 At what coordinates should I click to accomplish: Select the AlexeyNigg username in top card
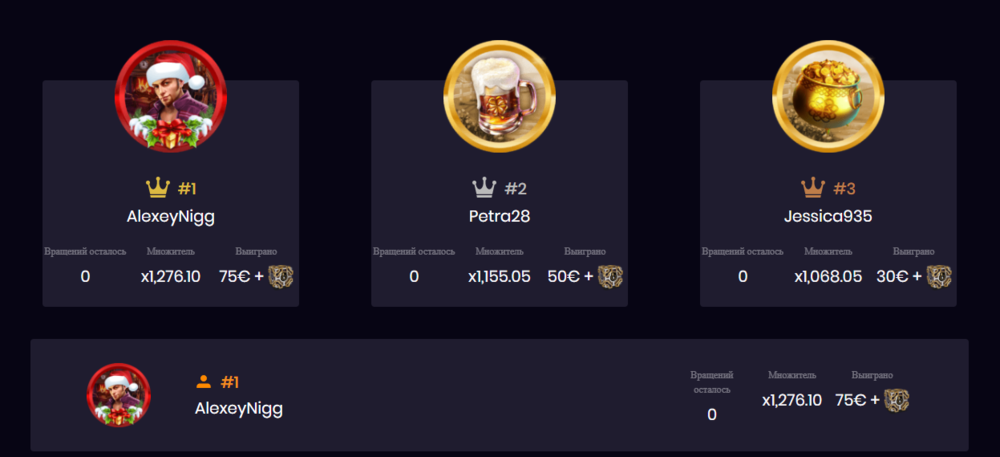tap(170, 217)
